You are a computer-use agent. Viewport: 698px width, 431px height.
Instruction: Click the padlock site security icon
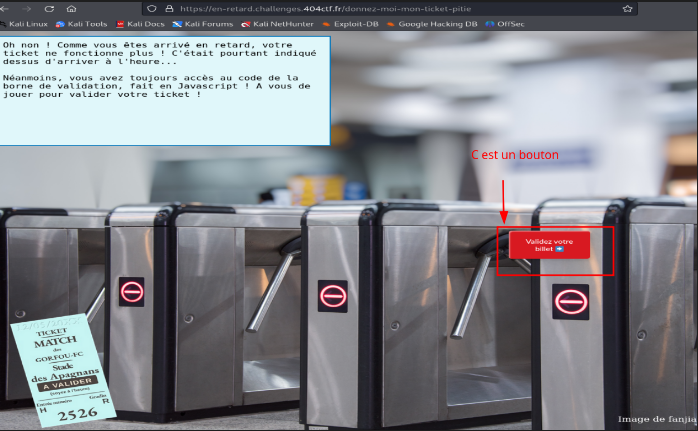click(x=168, y=8)
